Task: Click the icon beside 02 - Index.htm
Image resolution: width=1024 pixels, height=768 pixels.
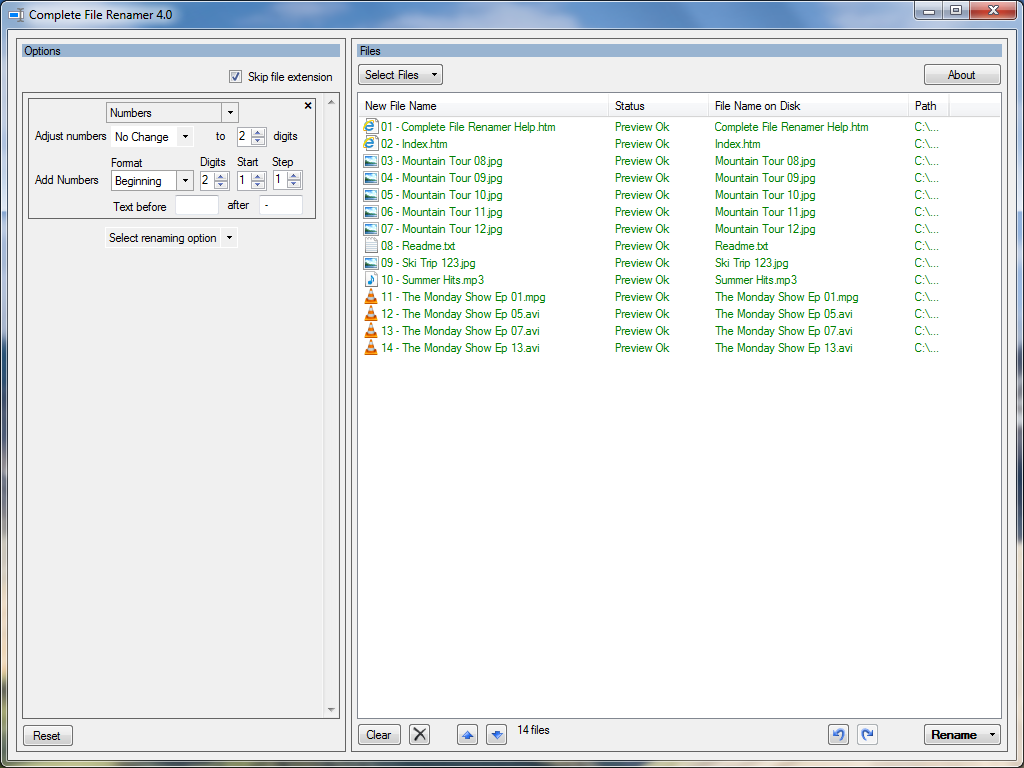Action: [370, 144]
